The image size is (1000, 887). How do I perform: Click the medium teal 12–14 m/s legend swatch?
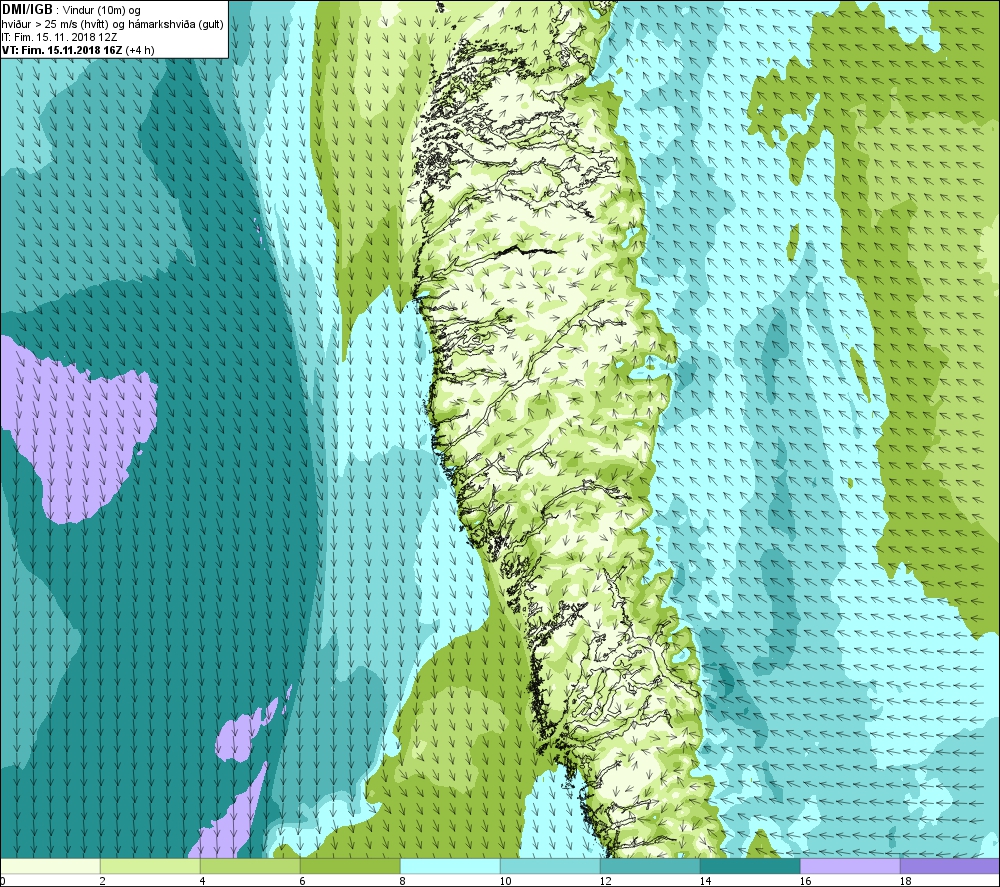pos(650,866)
